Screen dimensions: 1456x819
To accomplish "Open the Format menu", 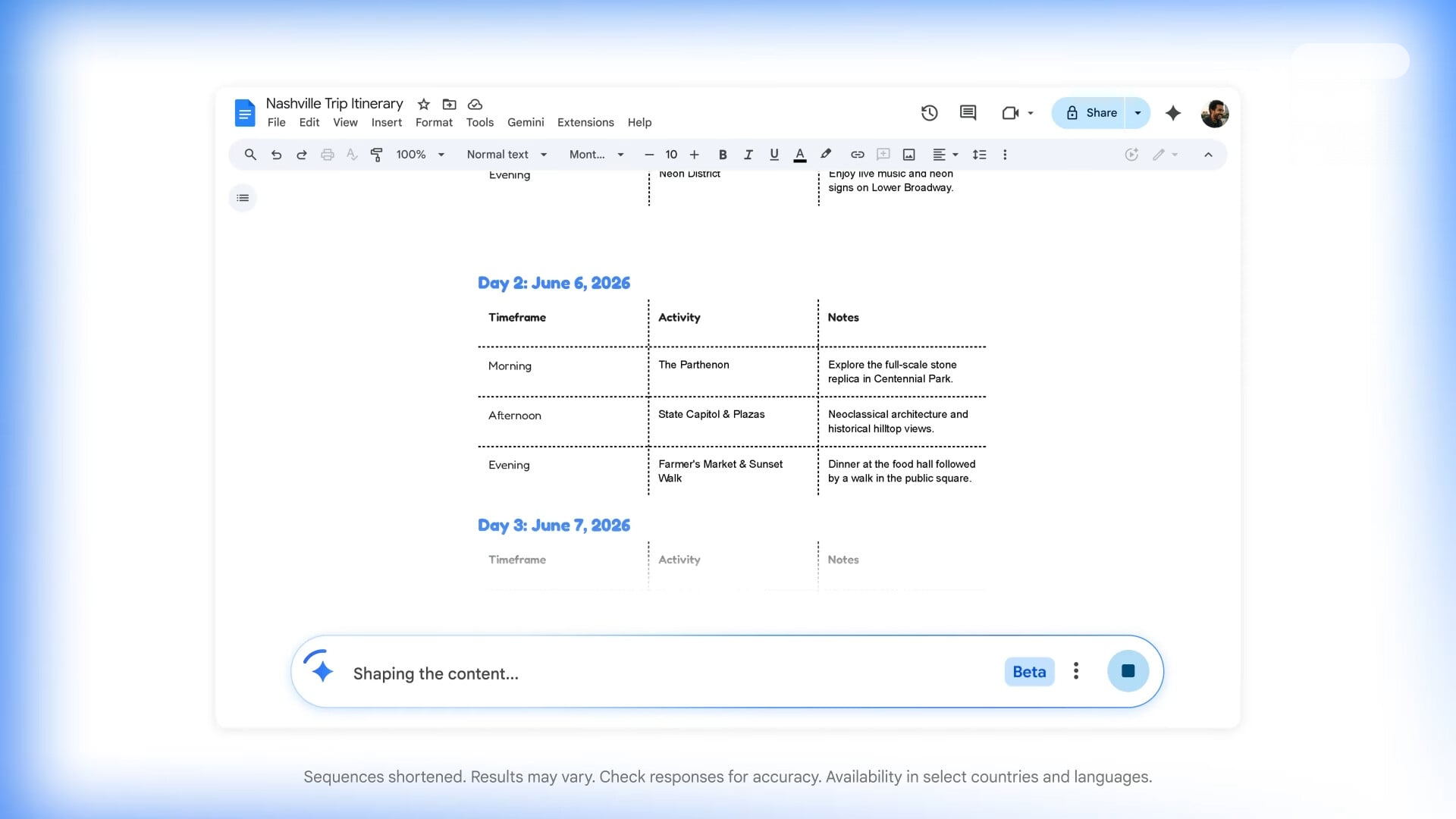I will pos(434,122).
